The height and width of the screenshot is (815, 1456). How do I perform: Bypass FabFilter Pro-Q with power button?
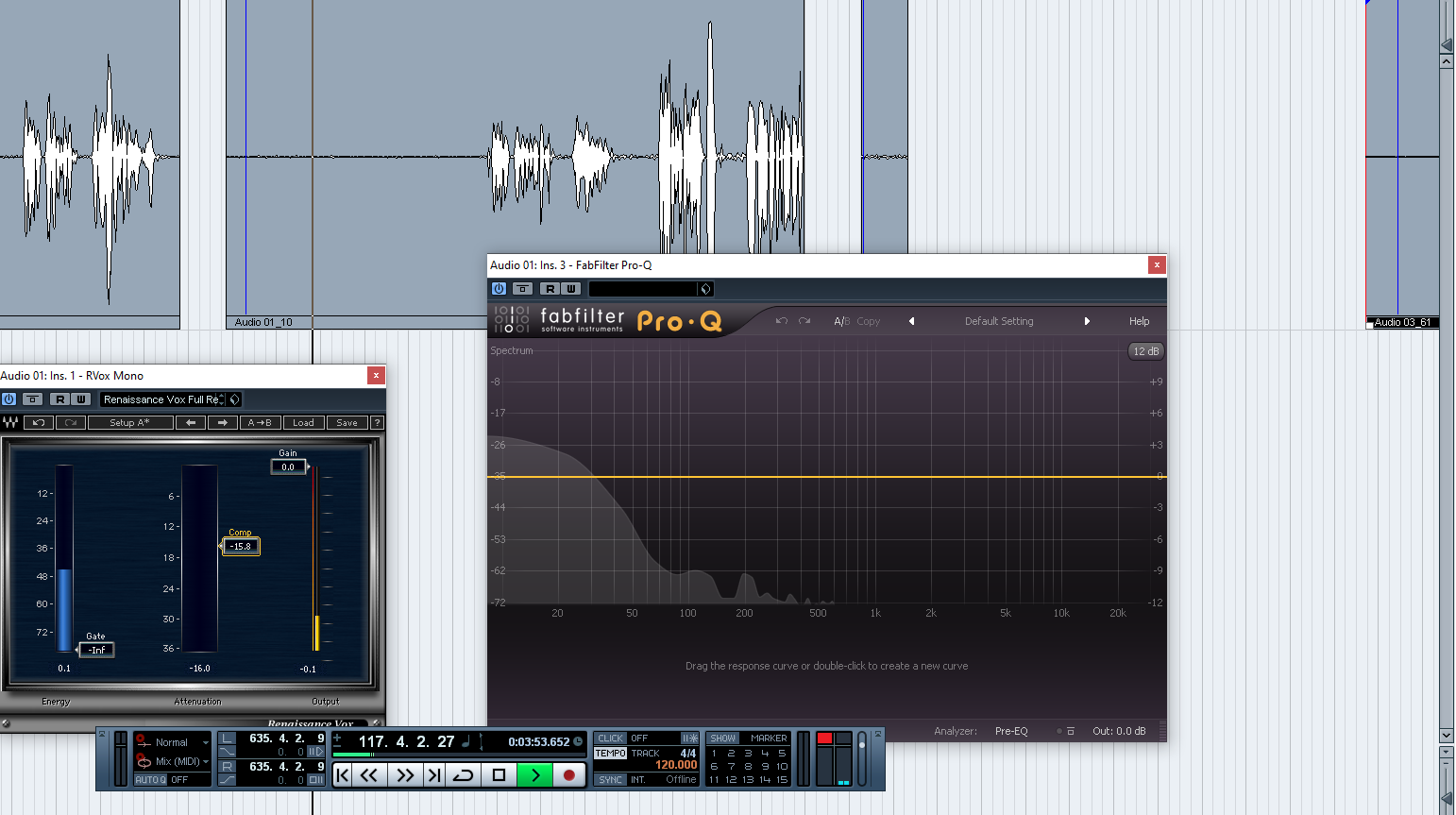click(499, 289)
